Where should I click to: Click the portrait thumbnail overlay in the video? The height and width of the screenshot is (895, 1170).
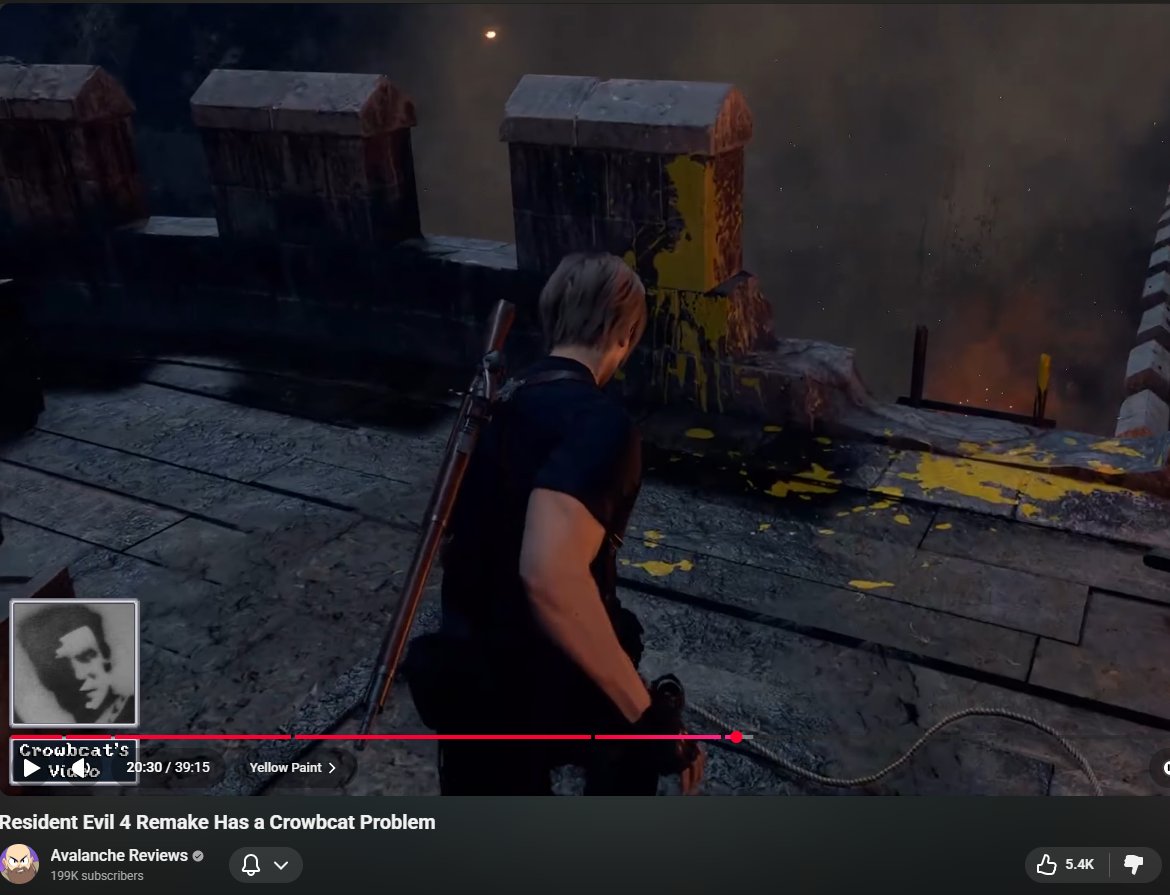click(74, 663)
